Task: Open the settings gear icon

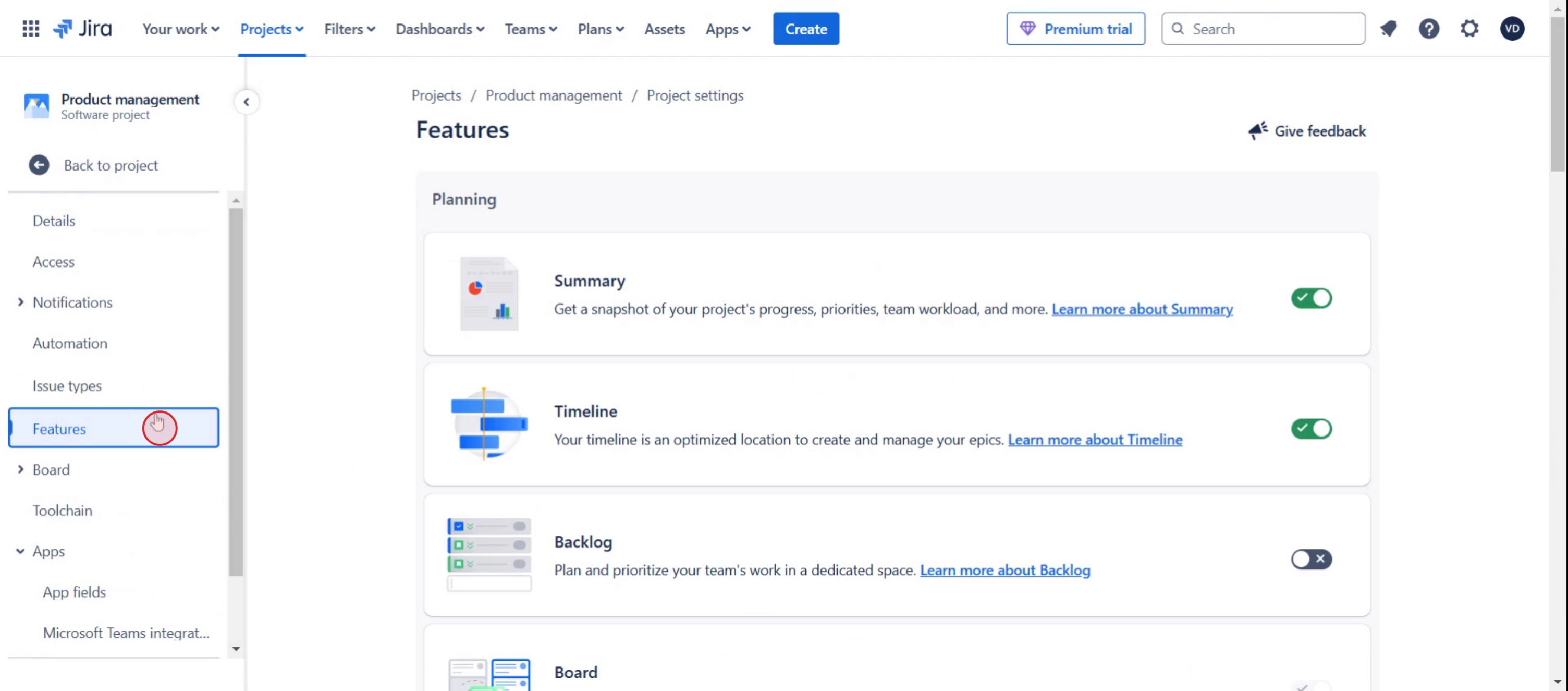Action: 1469,29
